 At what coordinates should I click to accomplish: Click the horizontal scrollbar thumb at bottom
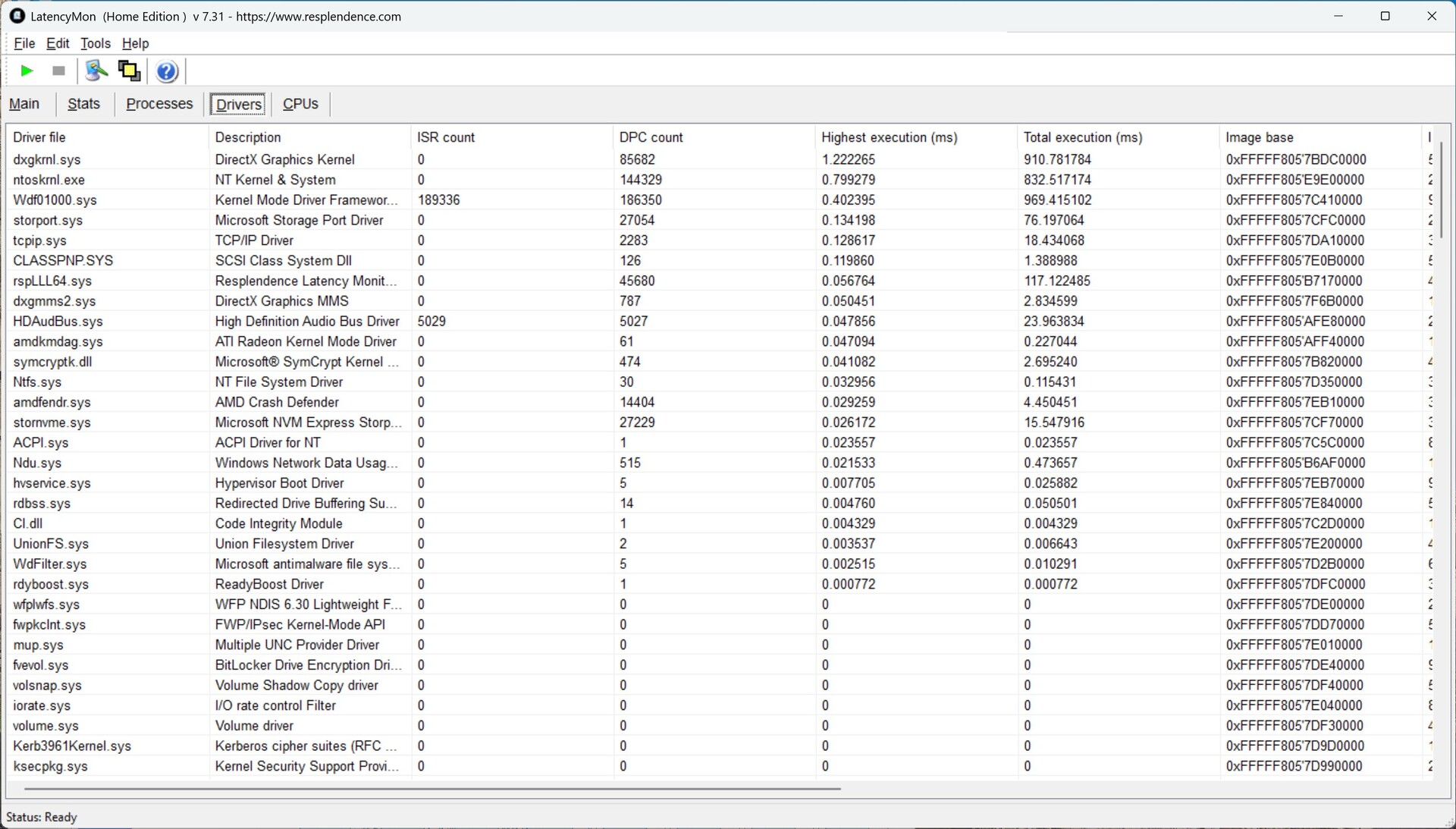432,789
